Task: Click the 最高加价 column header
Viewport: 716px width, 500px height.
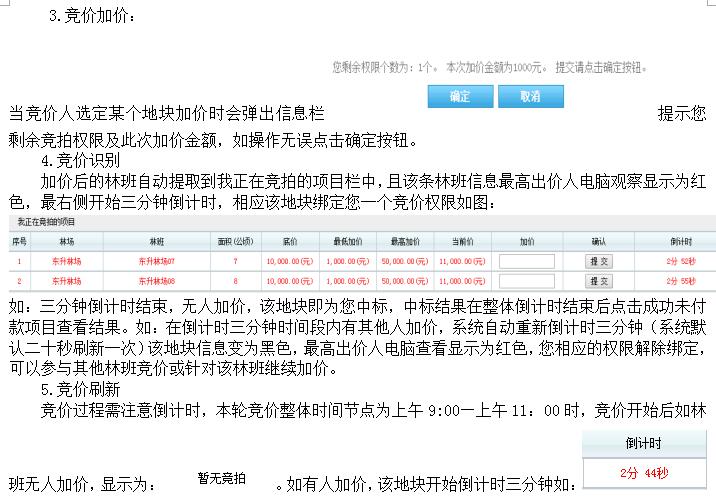Action: click(404, 241)
